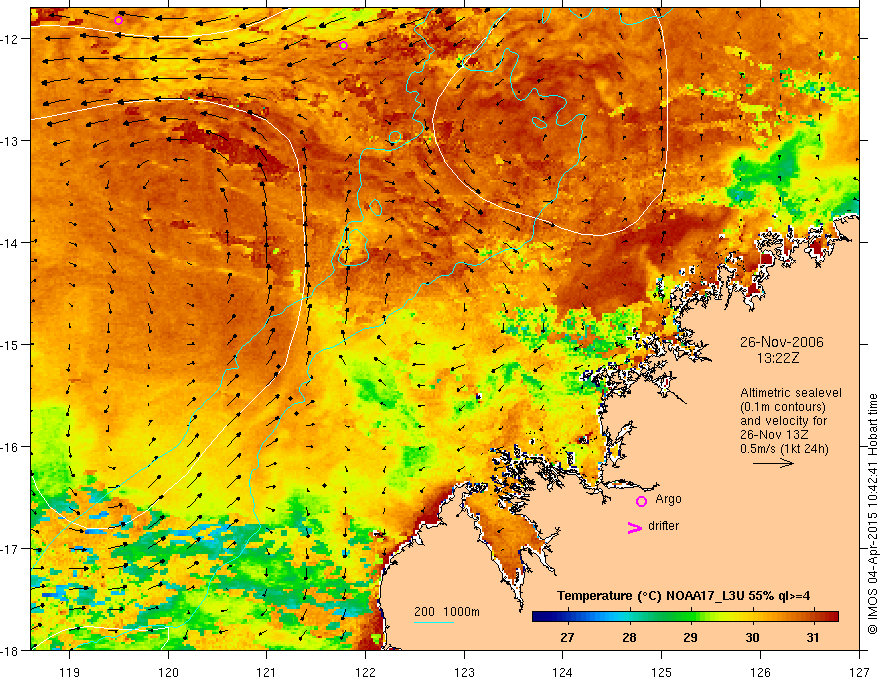Viewport: 880px width, 680px height.
Task: Click the text '(0.1m contours)'
Action: [x=783, y=407]
